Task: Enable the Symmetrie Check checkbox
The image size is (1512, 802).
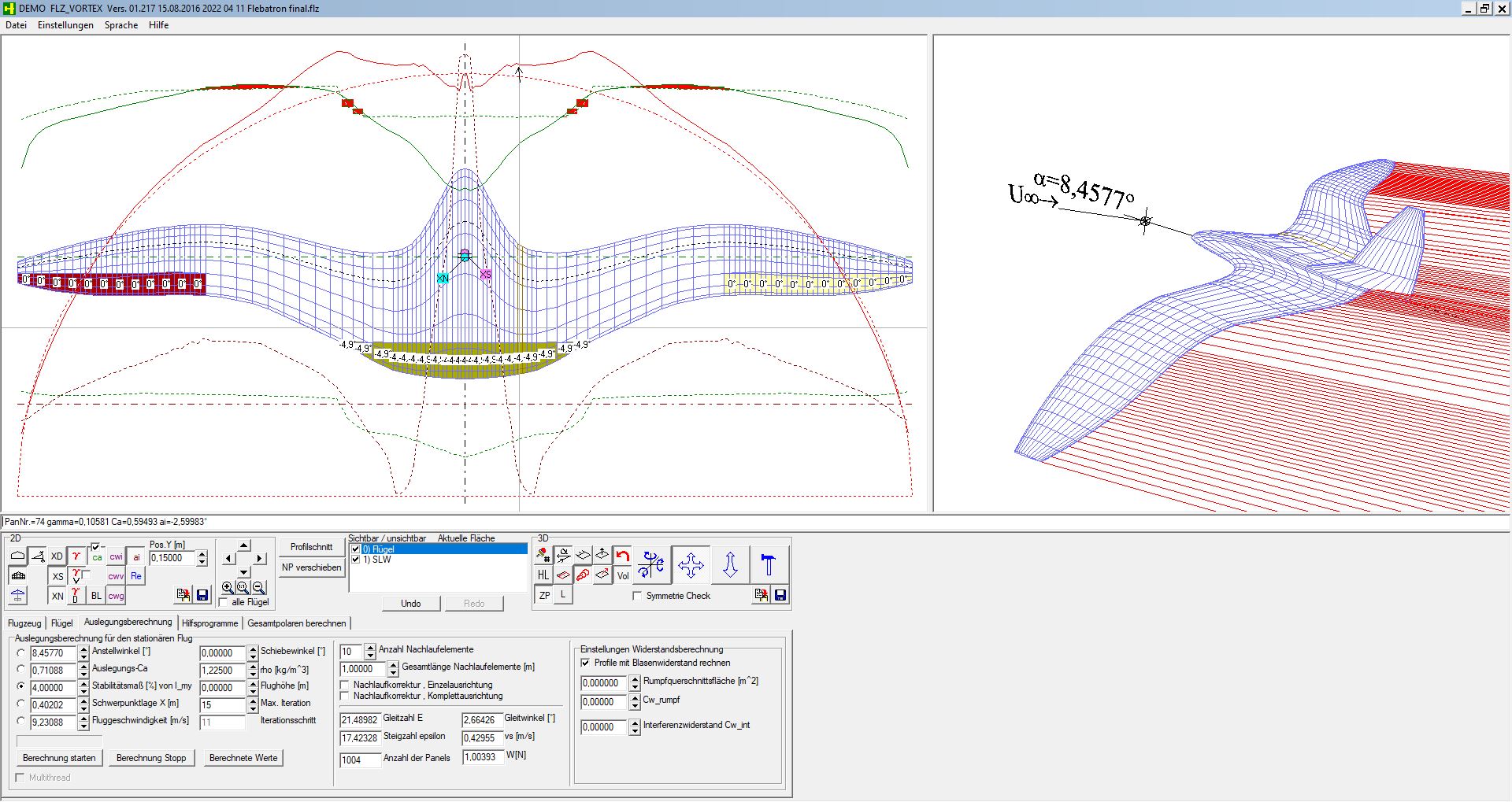Action: (638, 596)
